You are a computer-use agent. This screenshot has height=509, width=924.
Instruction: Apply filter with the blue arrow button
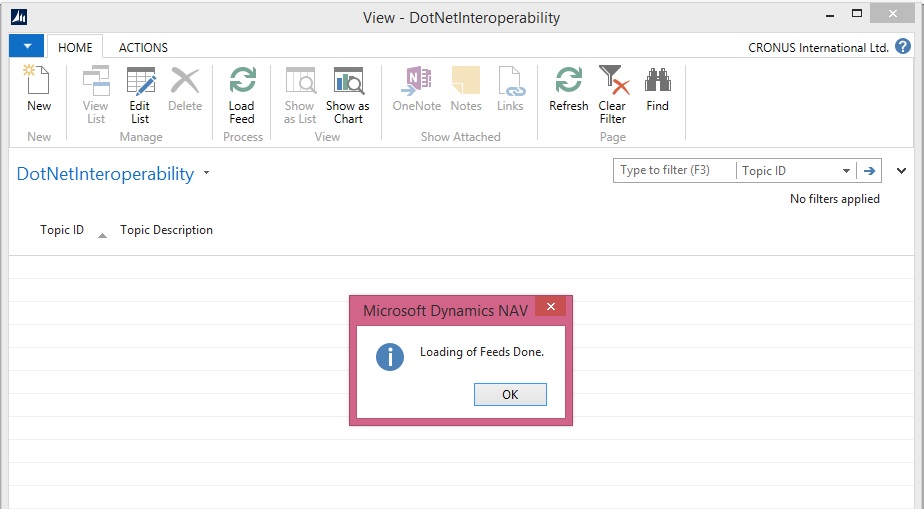pyautogui.click(x=869, y=171)
